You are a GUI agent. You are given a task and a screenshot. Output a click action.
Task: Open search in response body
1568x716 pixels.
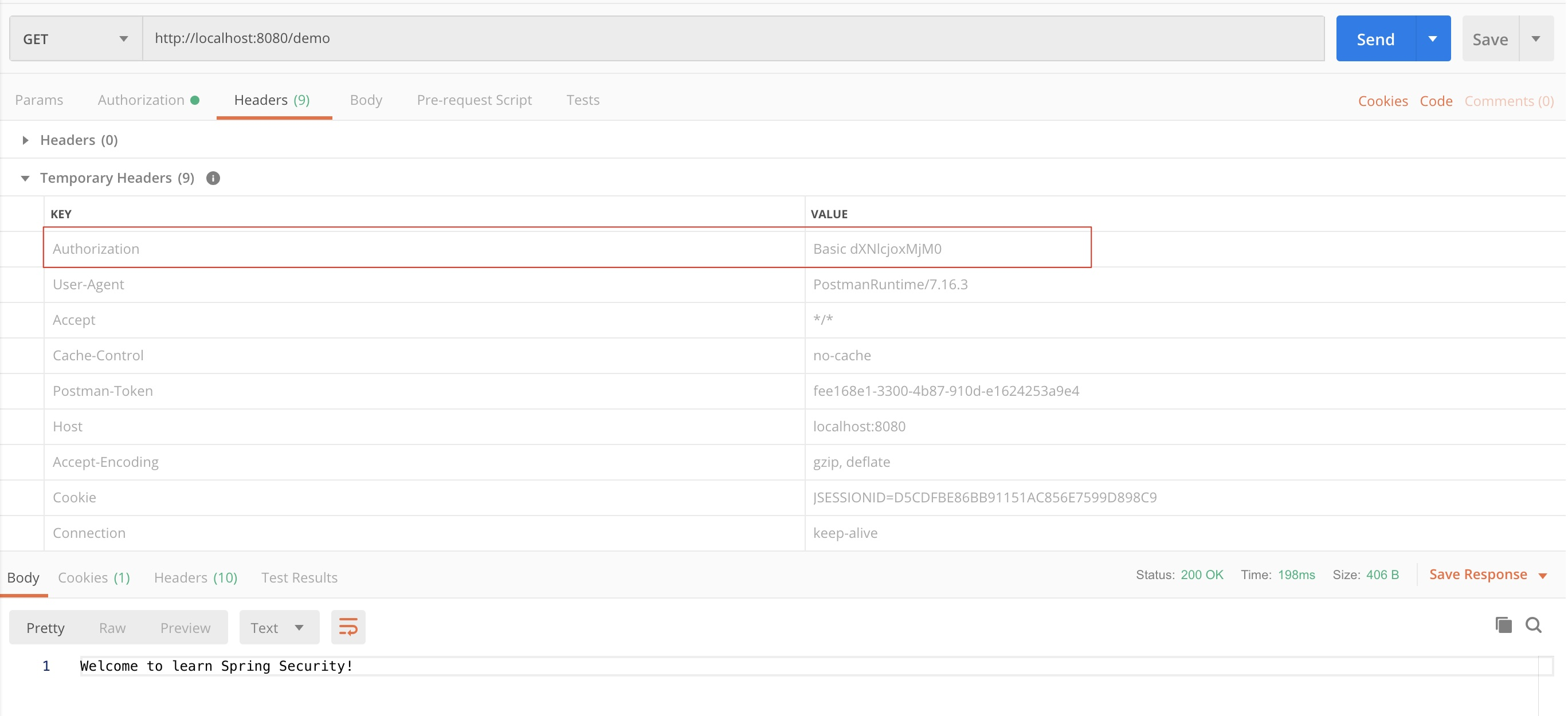point(1533,625)
